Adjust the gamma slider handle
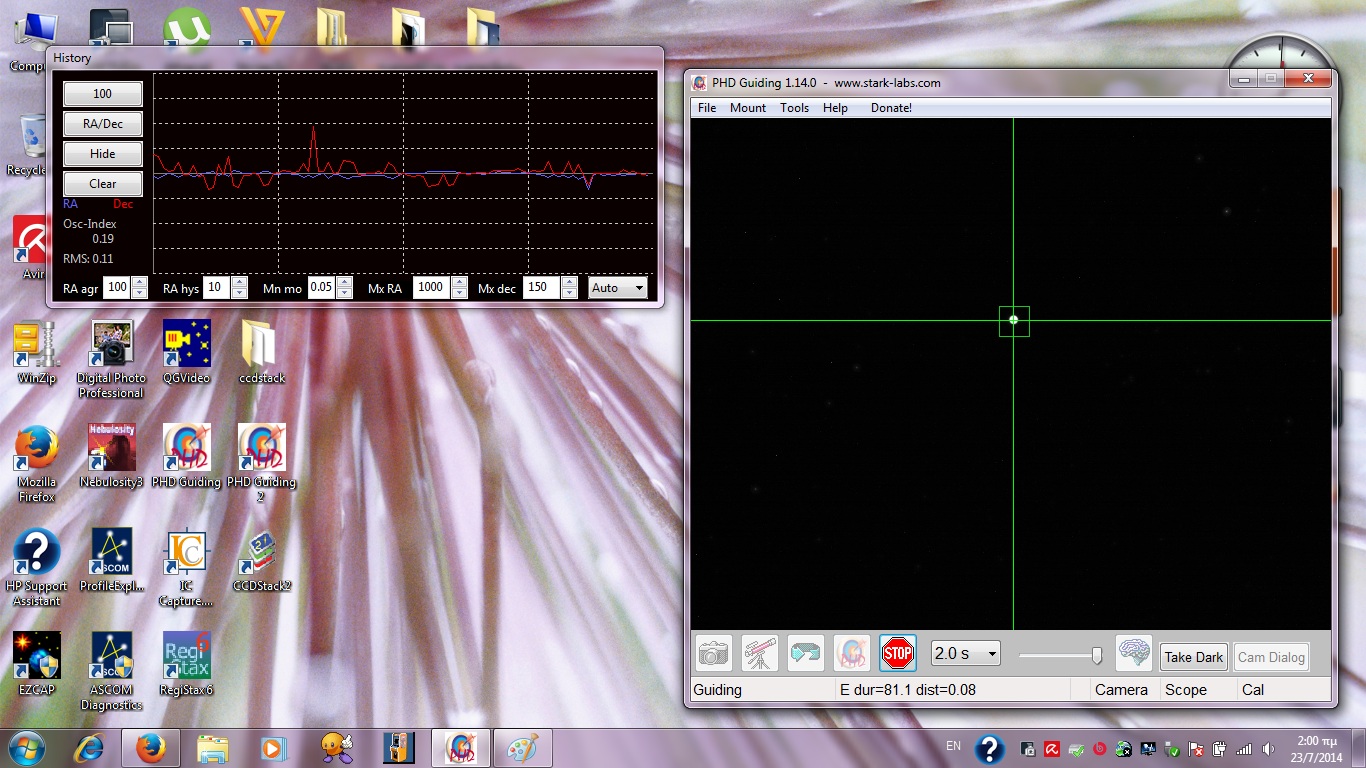This screenshot has height=768, width=1366. (x=1097, y=656)
